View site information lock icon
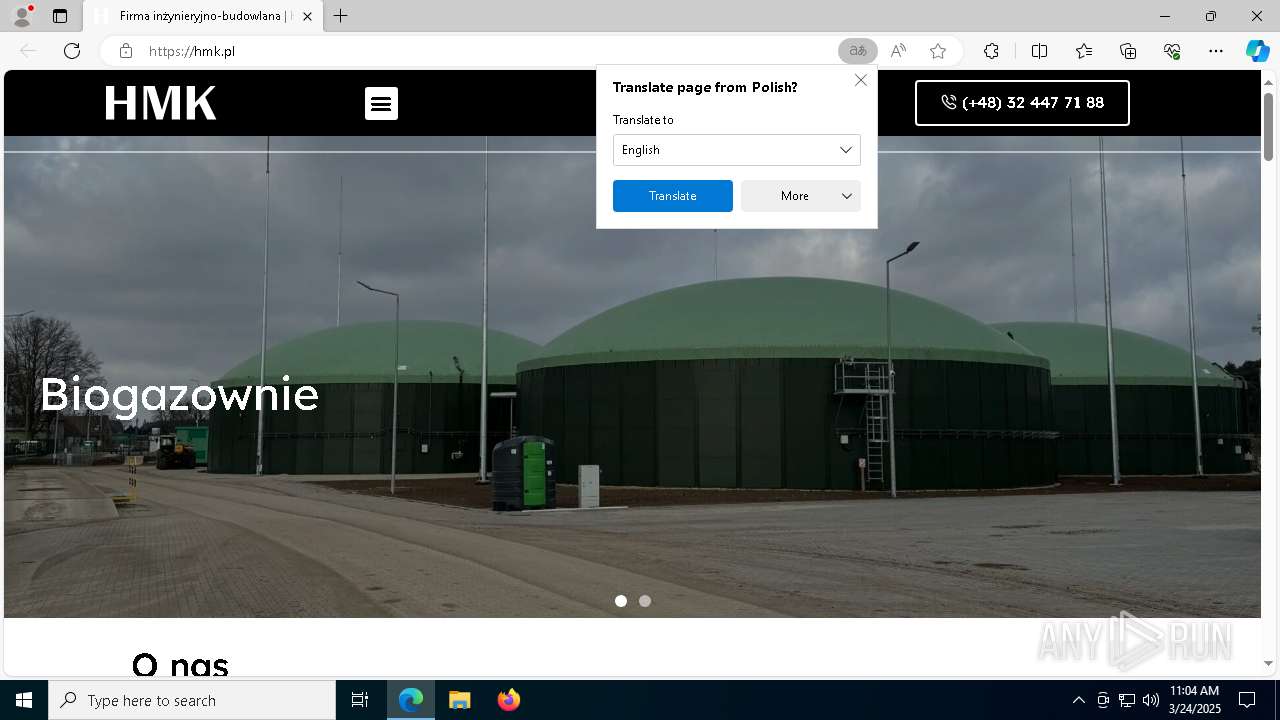 [126, 51]
